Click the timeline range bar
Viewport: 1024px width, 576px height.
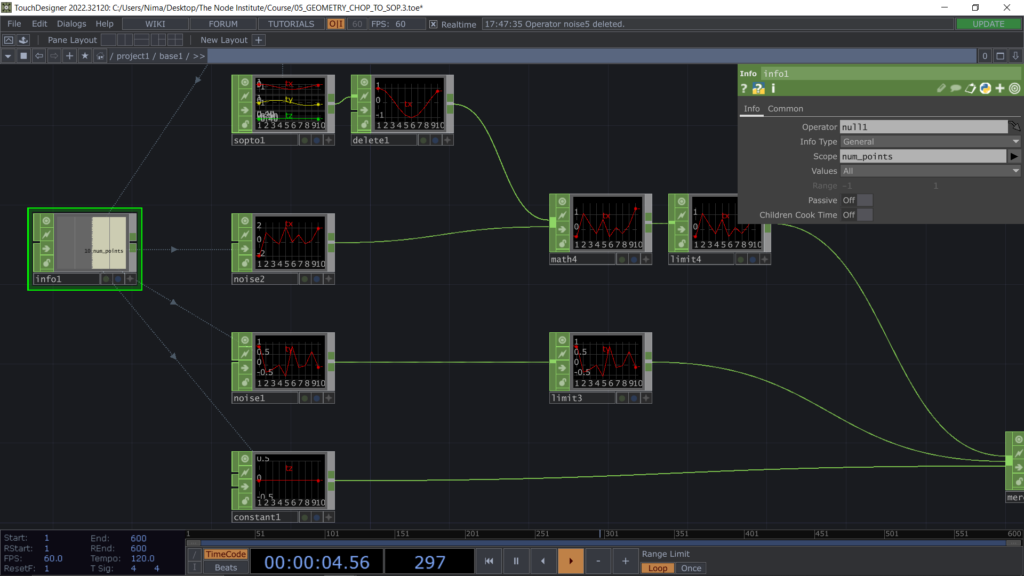pyautogui.click(x=603, y=543)
